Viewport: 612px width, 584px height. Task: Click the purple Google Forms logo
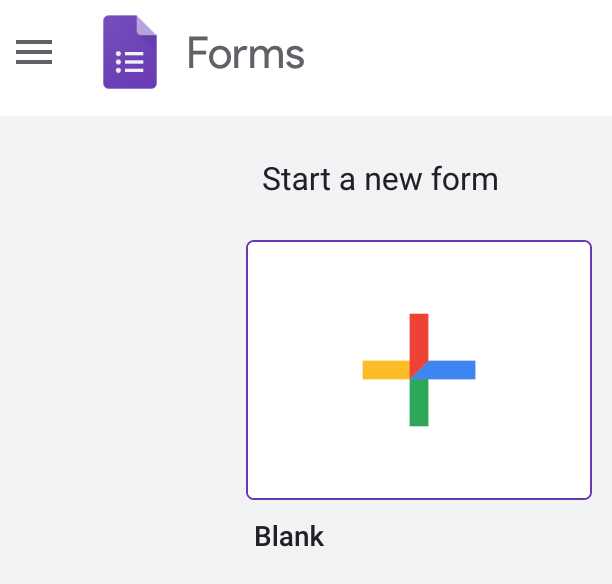130,53
